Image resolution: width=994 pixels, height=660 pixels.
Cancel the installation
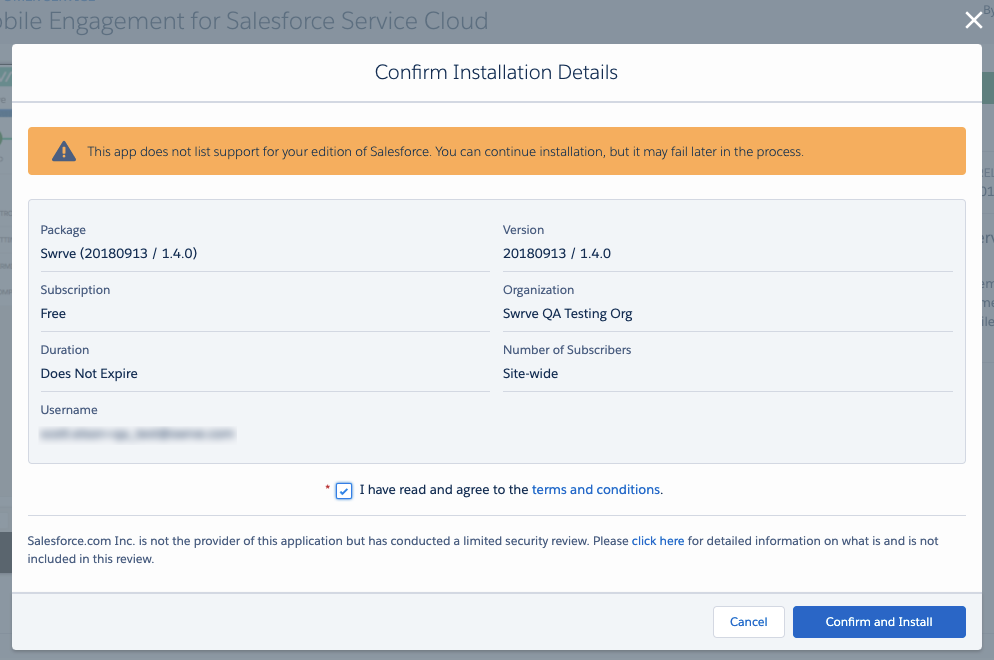click(748, 622)
